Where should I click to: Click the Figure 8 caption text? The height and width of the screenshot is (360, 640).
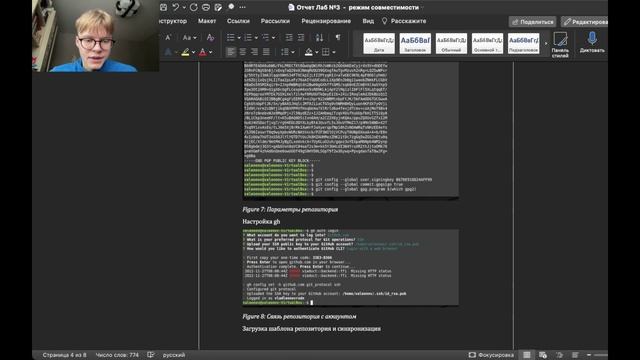[x=299, y=316]
